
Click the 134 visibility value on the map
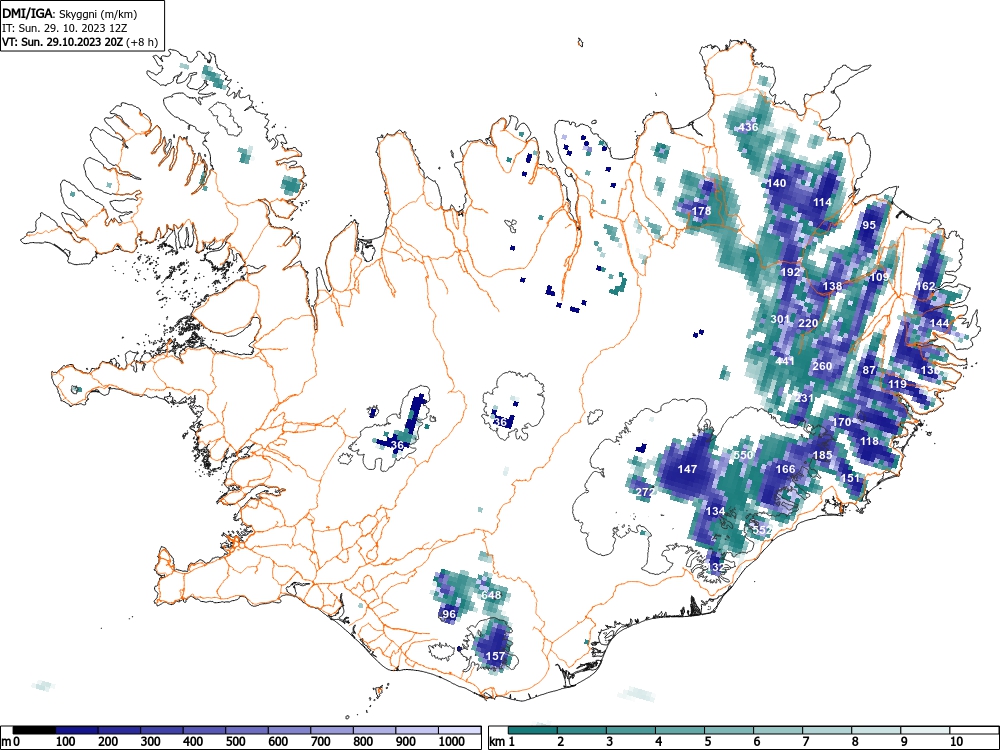715,511
